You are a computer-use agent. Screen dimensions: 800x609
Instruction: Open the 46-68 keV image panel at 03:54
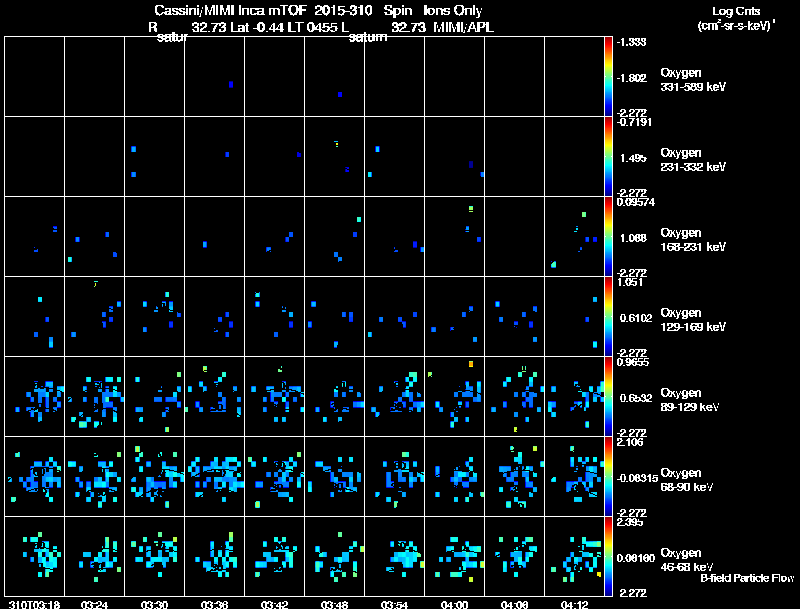click(394, 556)
